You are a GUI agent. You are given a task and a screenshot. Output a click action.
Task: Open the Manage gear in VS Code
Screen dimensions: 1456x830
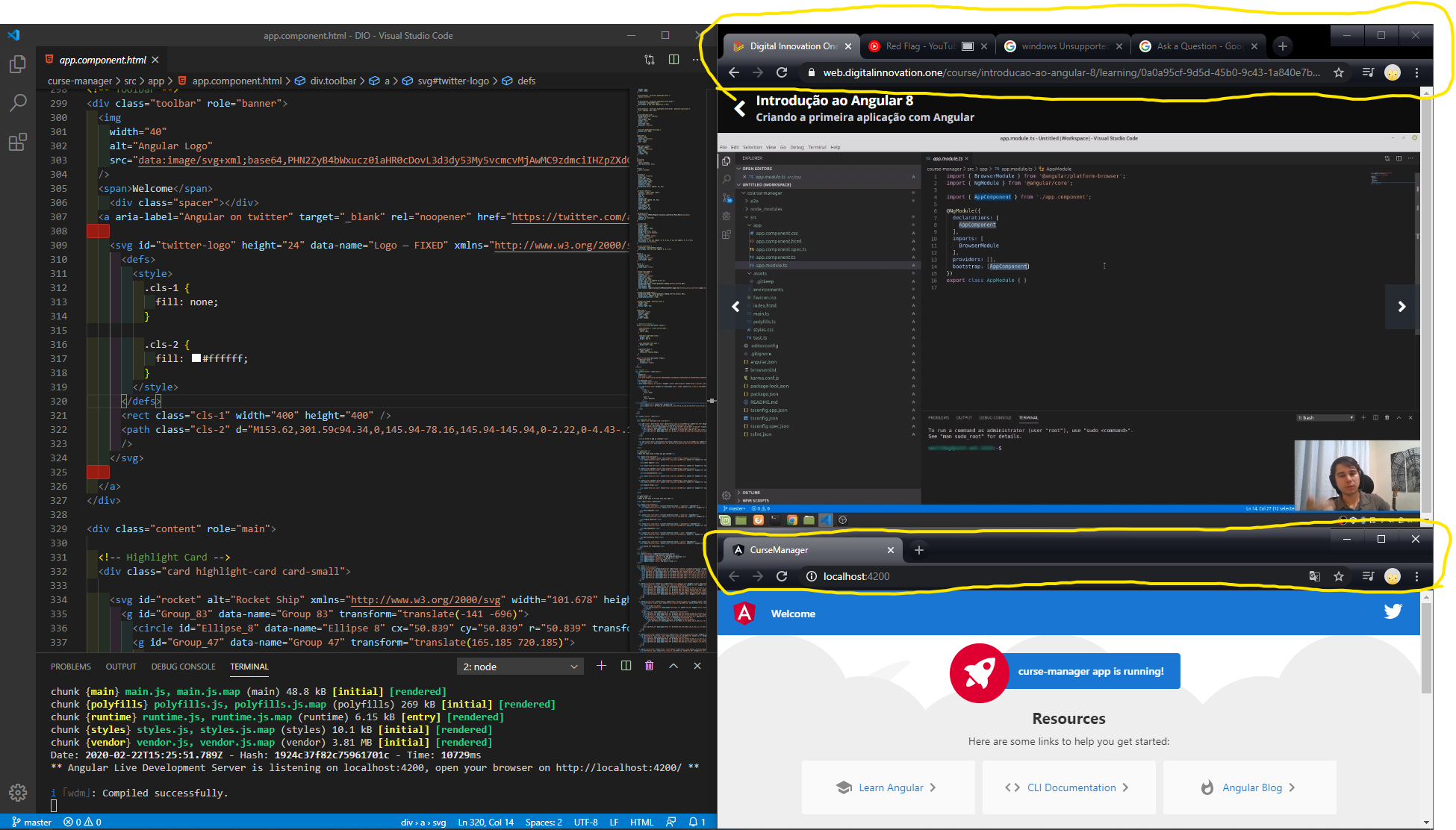[18, 793]
